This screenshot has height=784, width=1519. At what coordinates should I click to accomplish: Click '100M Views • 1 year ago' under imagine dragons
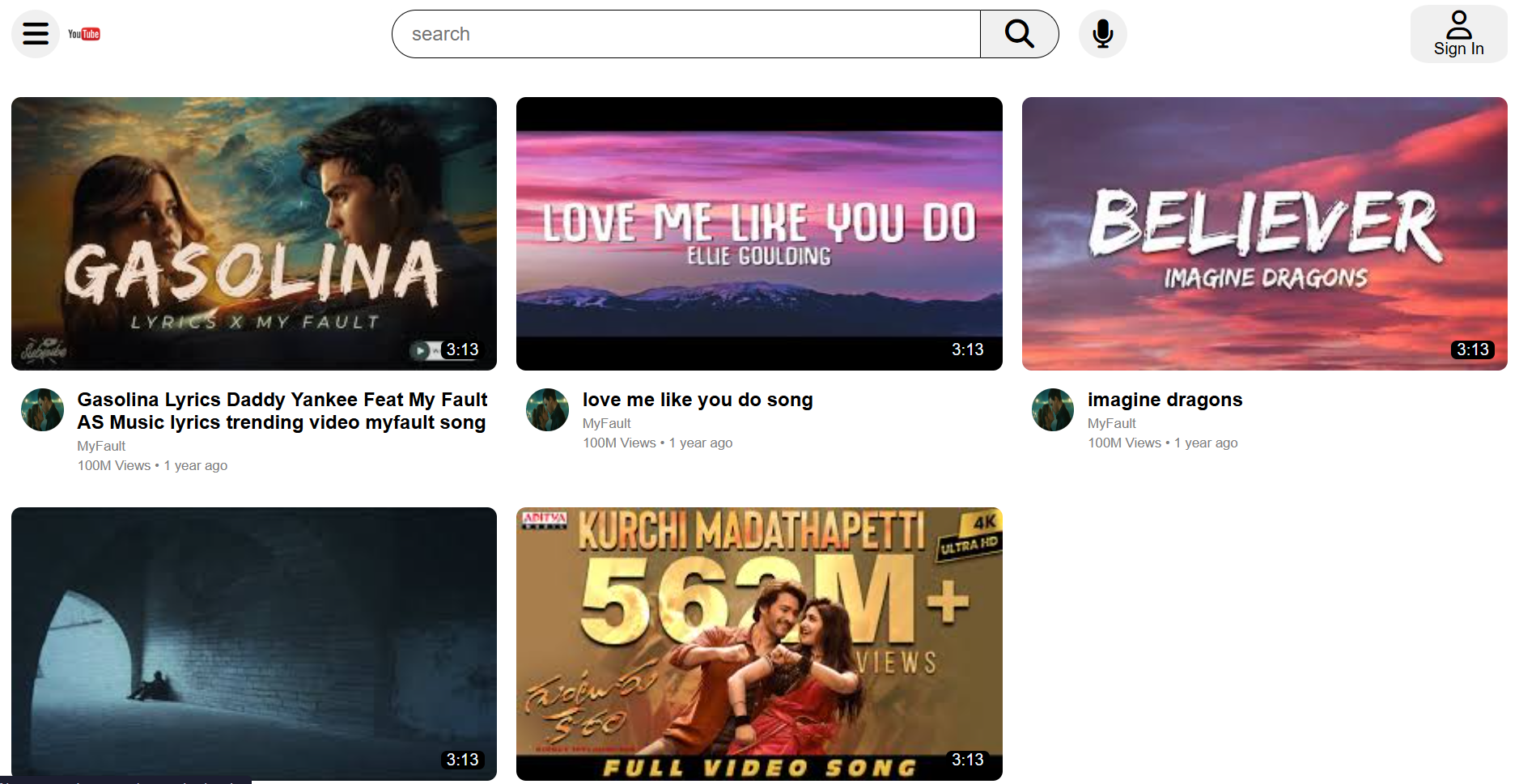coord(1162,443)
